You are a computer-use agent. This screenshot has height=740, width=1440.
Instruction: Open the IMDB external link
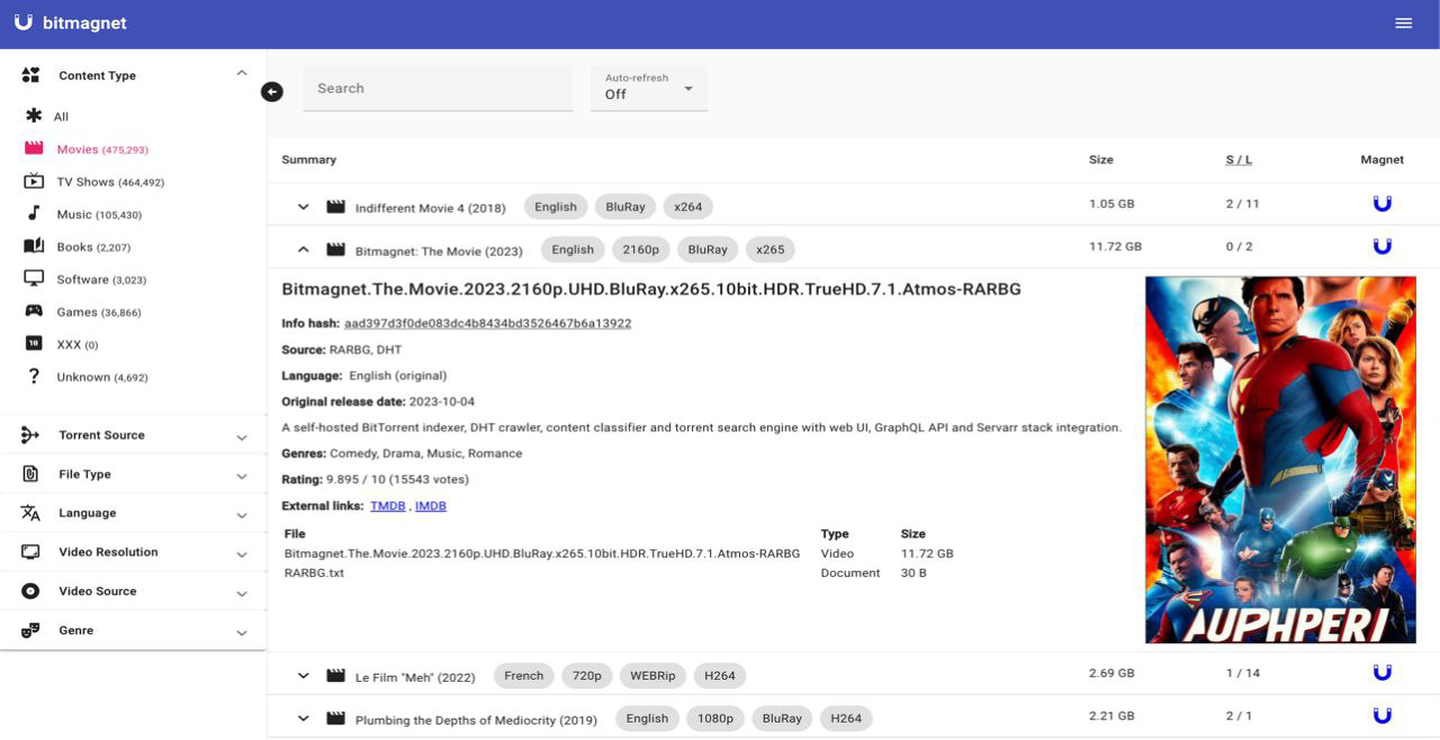[431, 506]
